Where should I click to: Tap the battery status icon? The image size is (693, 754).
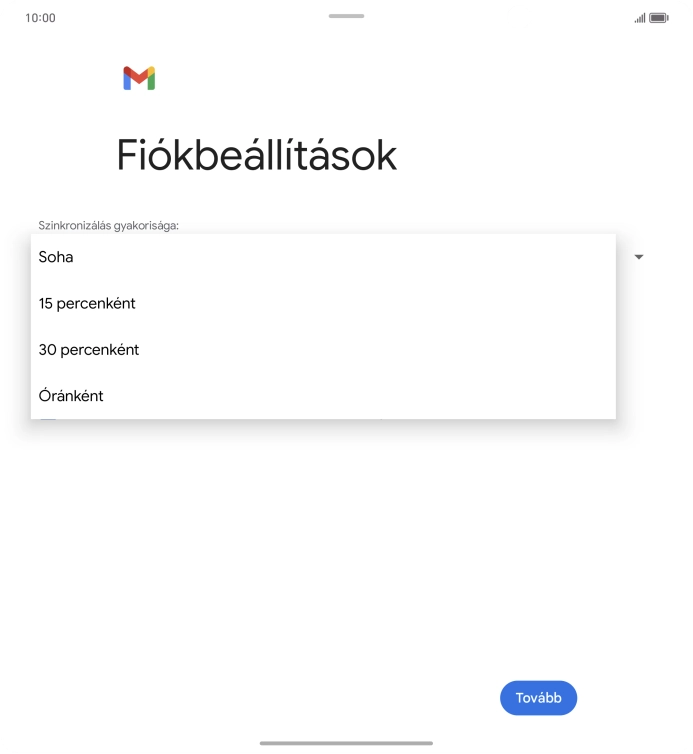658,18
